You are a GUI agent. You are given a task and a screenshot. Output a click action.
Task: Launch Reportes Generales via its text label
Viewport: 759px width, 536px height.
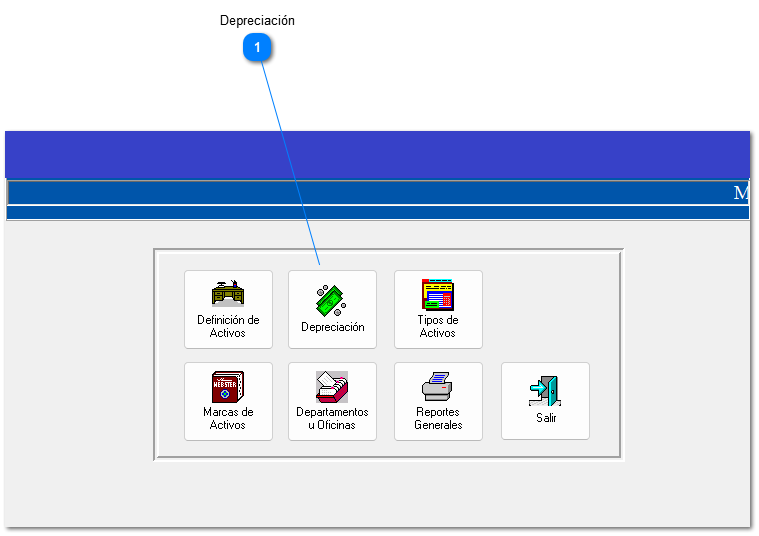tap(438, 418)
